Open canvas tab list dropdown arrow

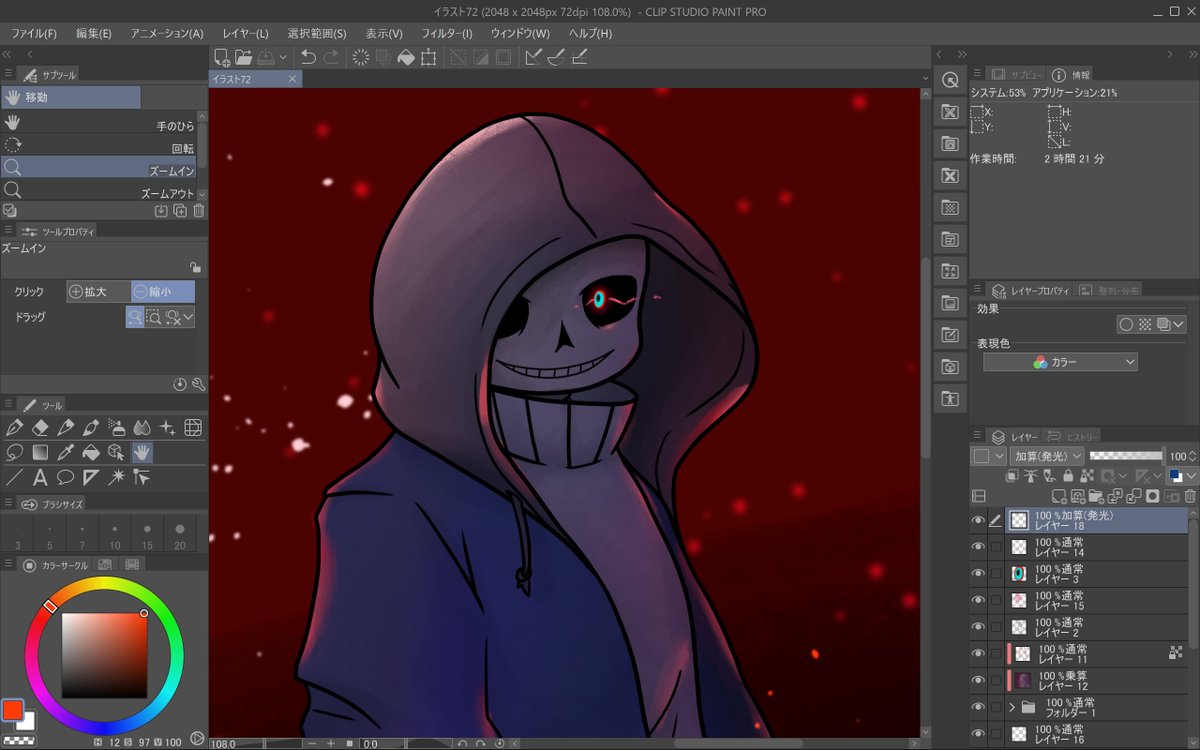[925, 78]
